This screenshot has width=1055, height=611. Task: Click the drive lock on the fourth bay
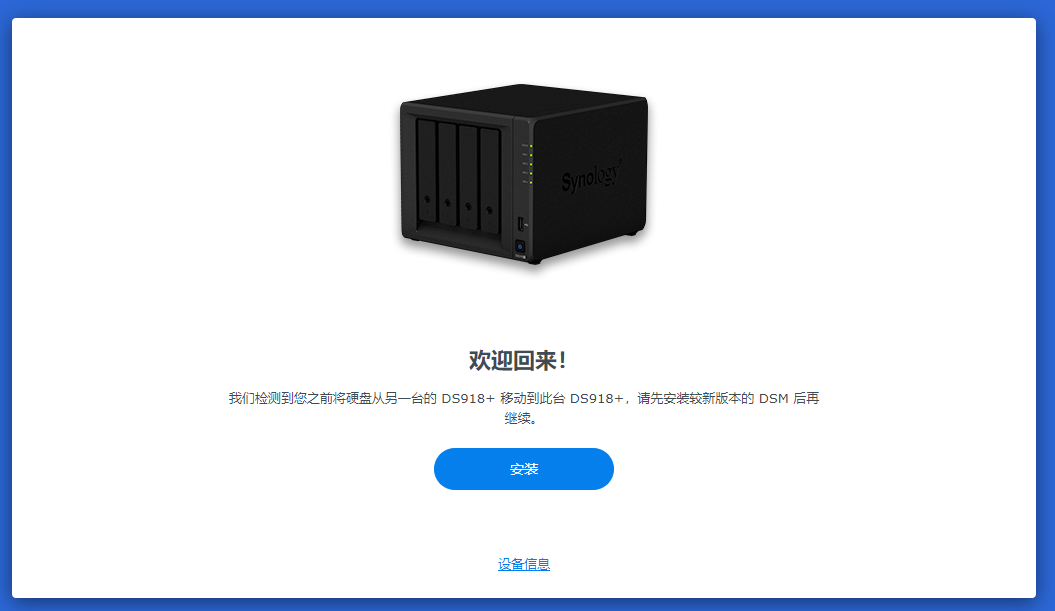pos(489,211)
